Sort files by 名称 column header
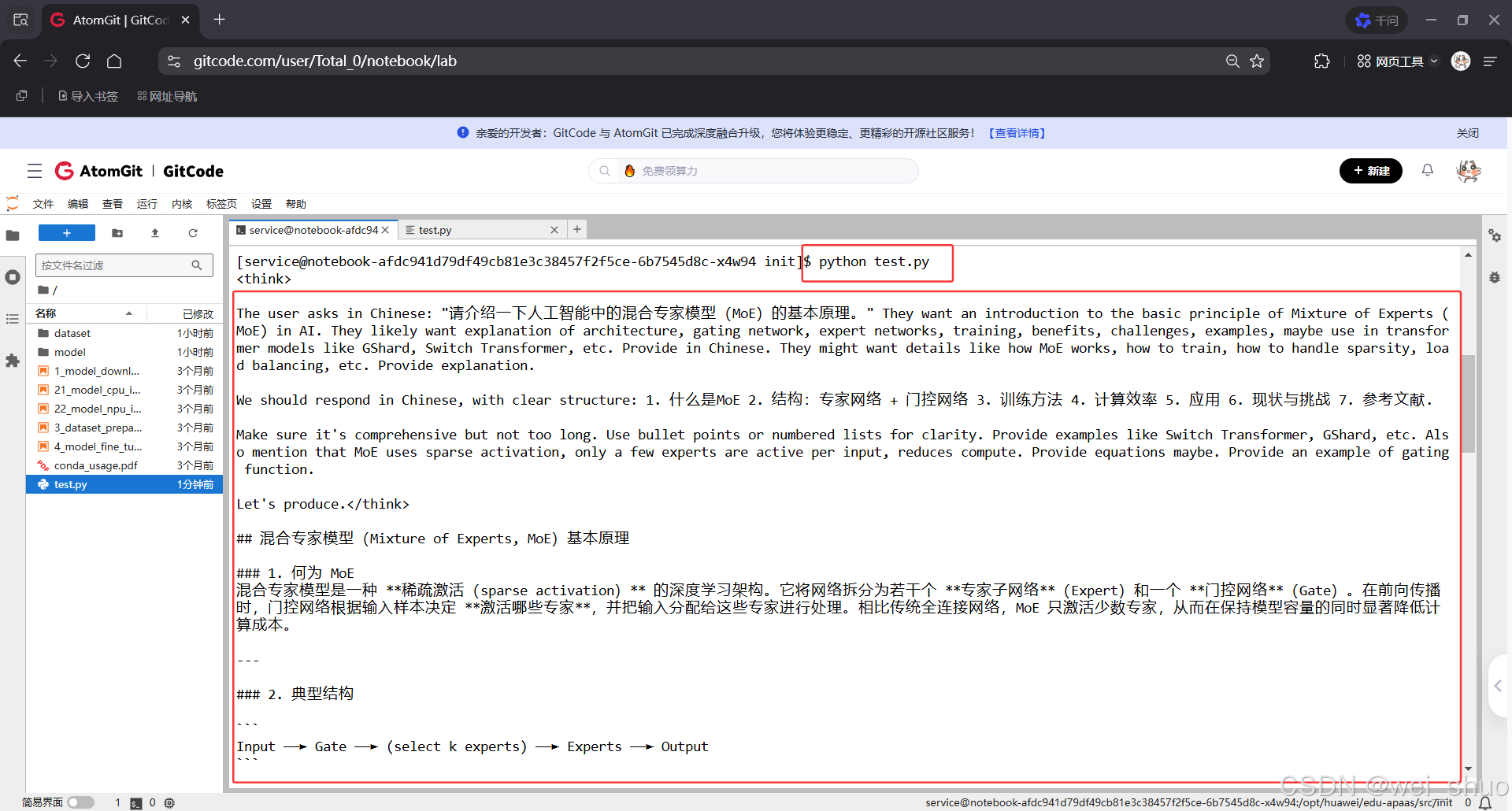 pyautogui.click(x=86, y=313)
